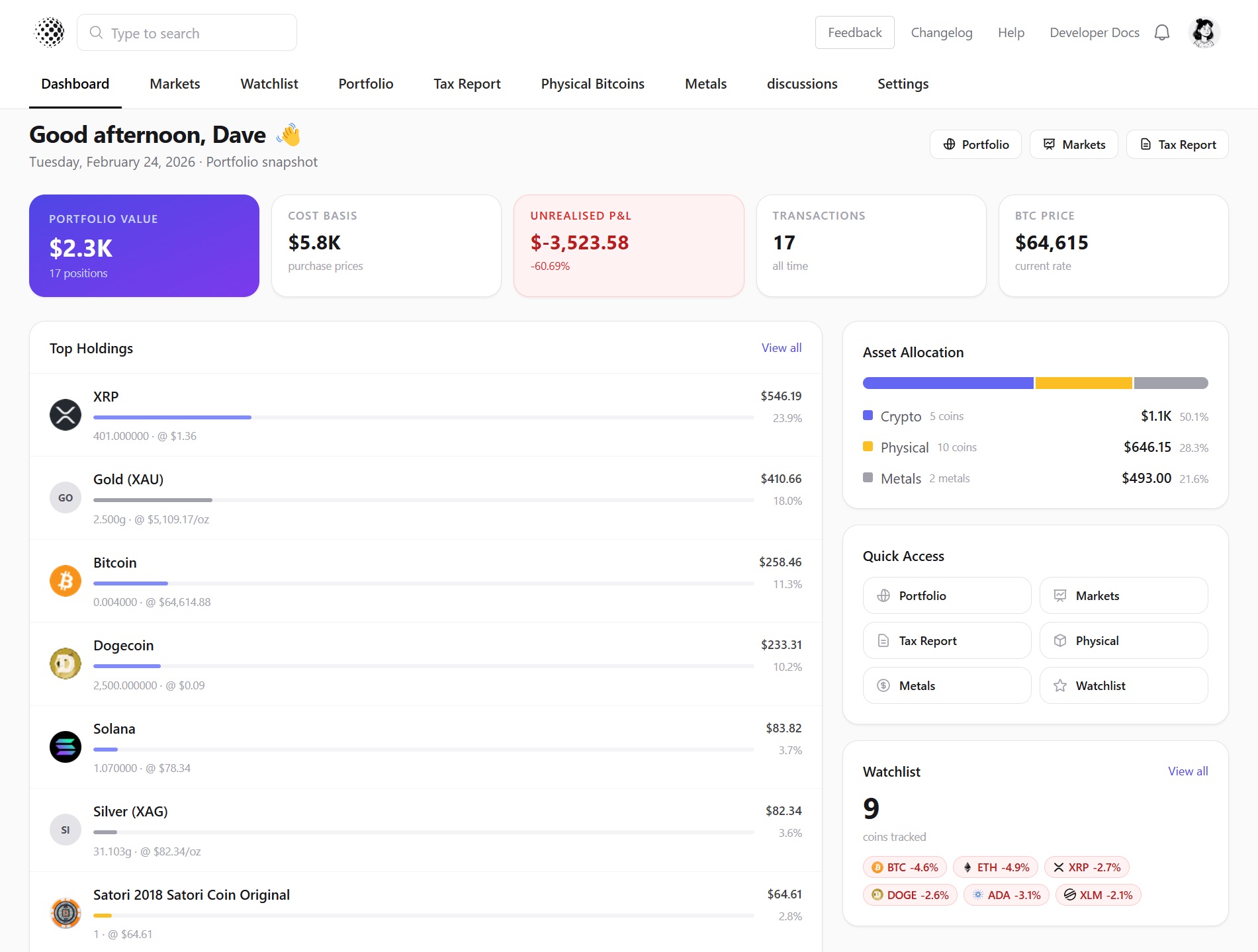Click the notification bell icon
Image resolution: width=1258 pixels, height=952 pixels.
pyautogui.click(x=1161, y=33)
